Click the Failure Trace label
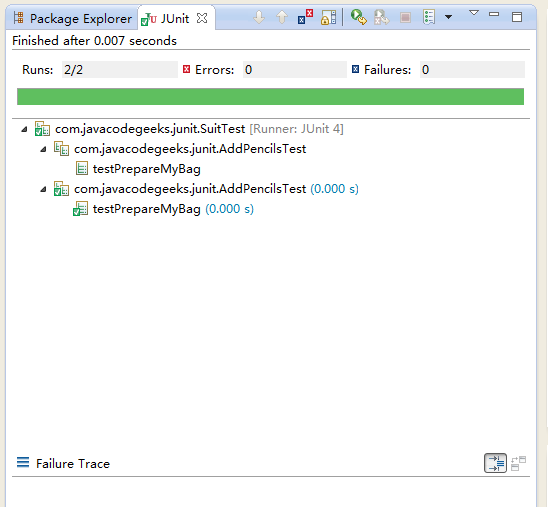 tap(73, 464)
